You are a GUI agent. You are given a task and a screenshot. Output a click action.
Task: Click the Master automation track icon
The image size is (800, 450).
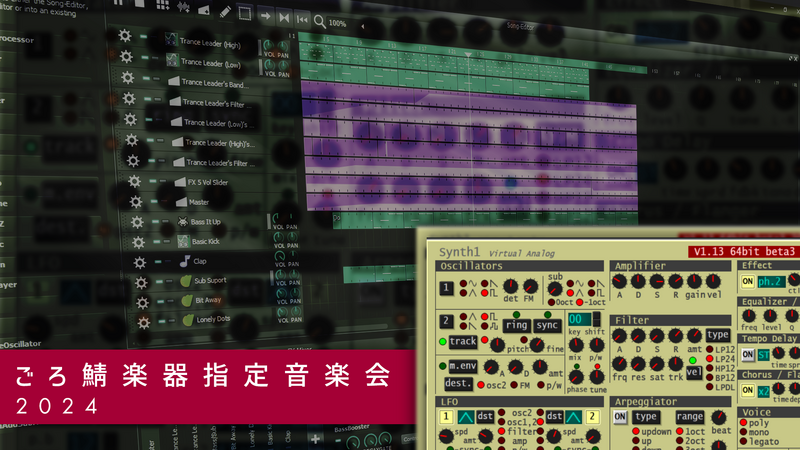[181, 202]
